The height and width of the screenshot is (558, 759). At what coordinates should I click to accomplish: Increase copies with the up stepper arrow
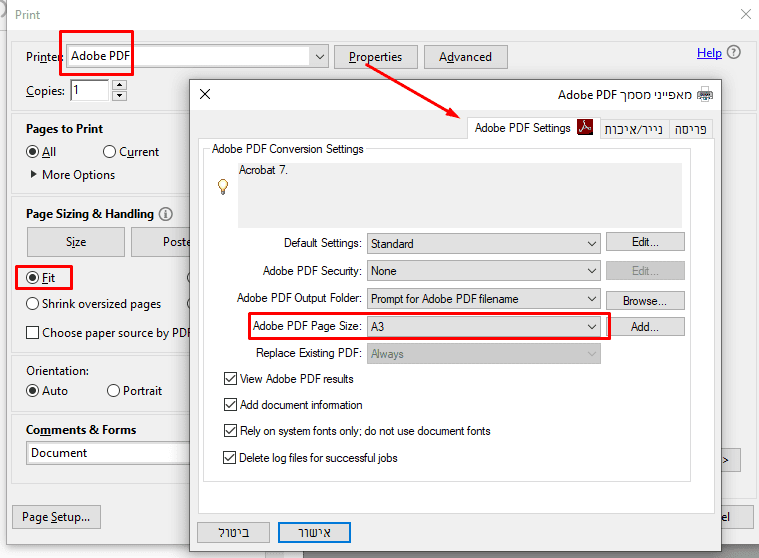(x=119, y=85)
